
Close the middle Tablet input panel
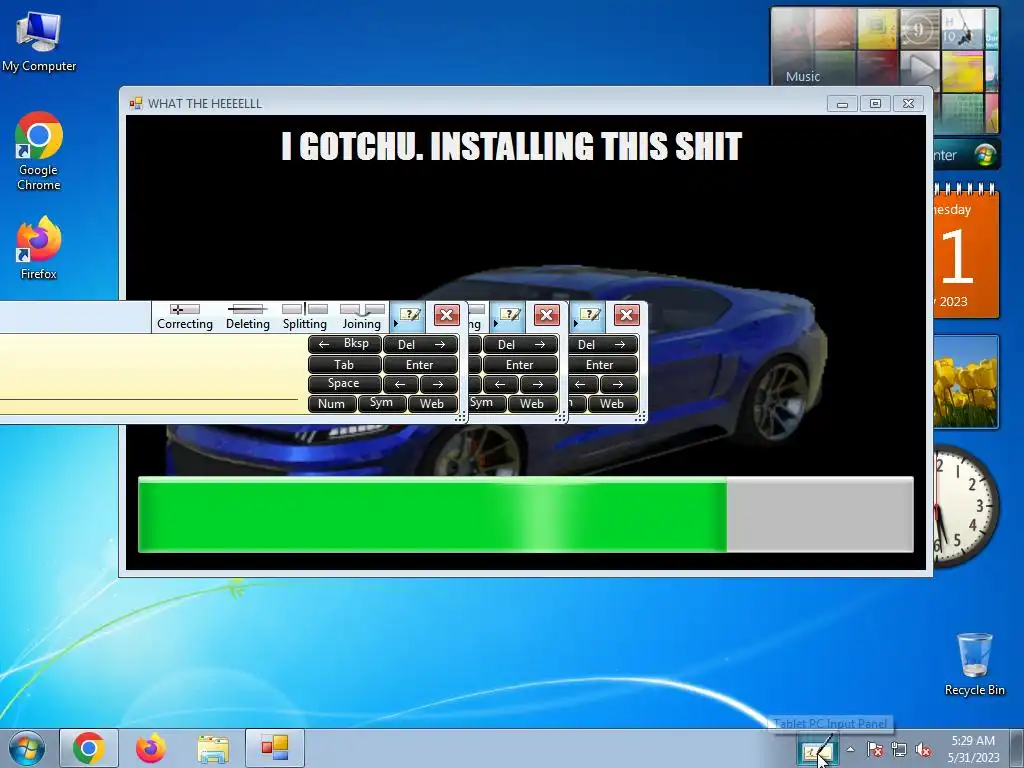point(547,315)
